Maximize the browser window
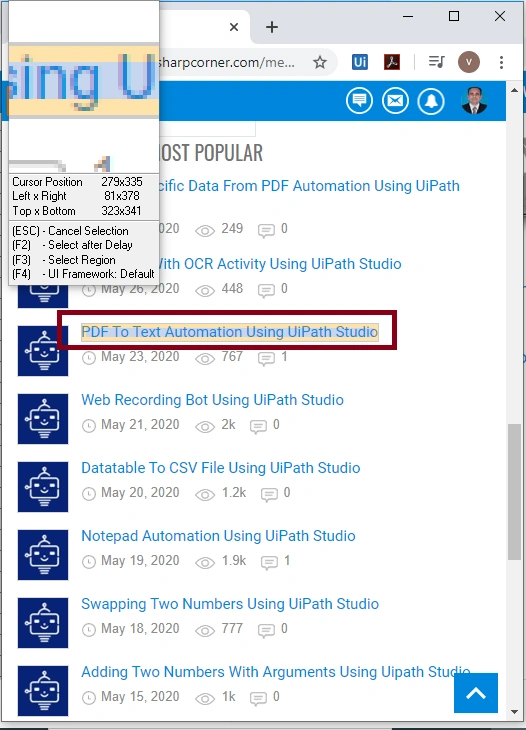The image size is (526, 730). click(x=454, y=16)
